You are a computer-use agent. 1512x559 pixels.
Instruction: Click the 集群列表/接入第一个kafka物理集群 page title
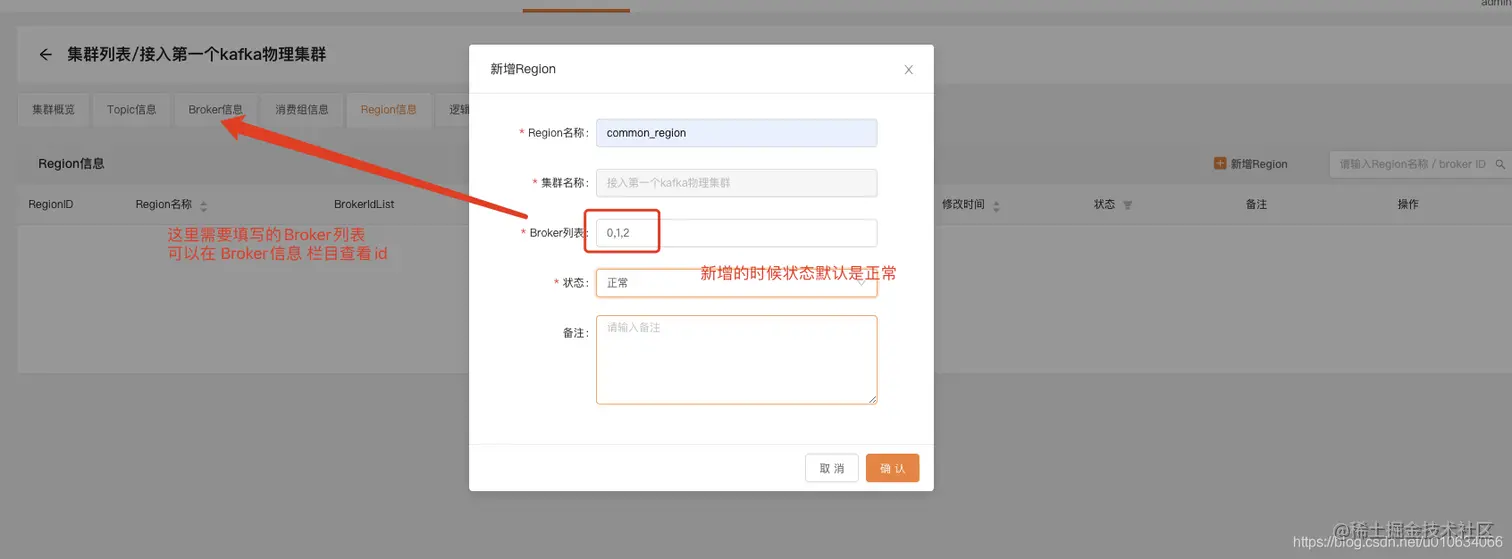coord(197,54)
